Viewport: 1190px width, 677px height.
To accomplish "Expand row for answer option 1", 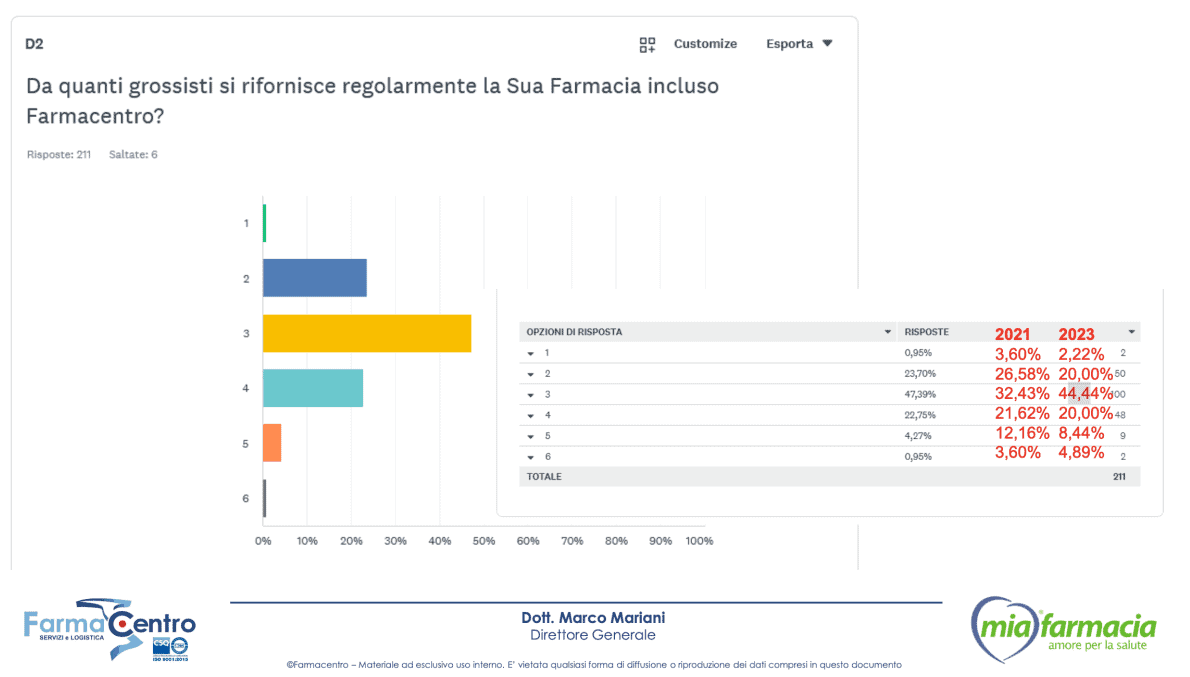I will (x=532, y=353).
